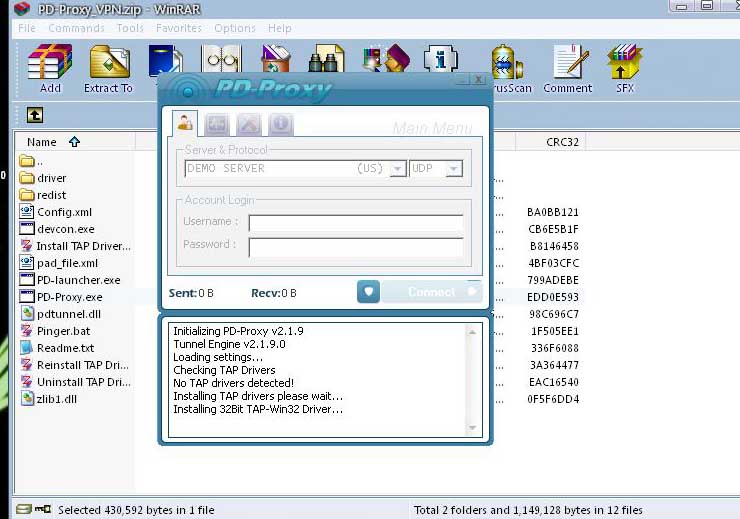Image resolution: width=740 pixels, height=519 pixels.
Task: Click 'Installing 32Bit TAP-Win32 Driver' log line
Action: 258,409
